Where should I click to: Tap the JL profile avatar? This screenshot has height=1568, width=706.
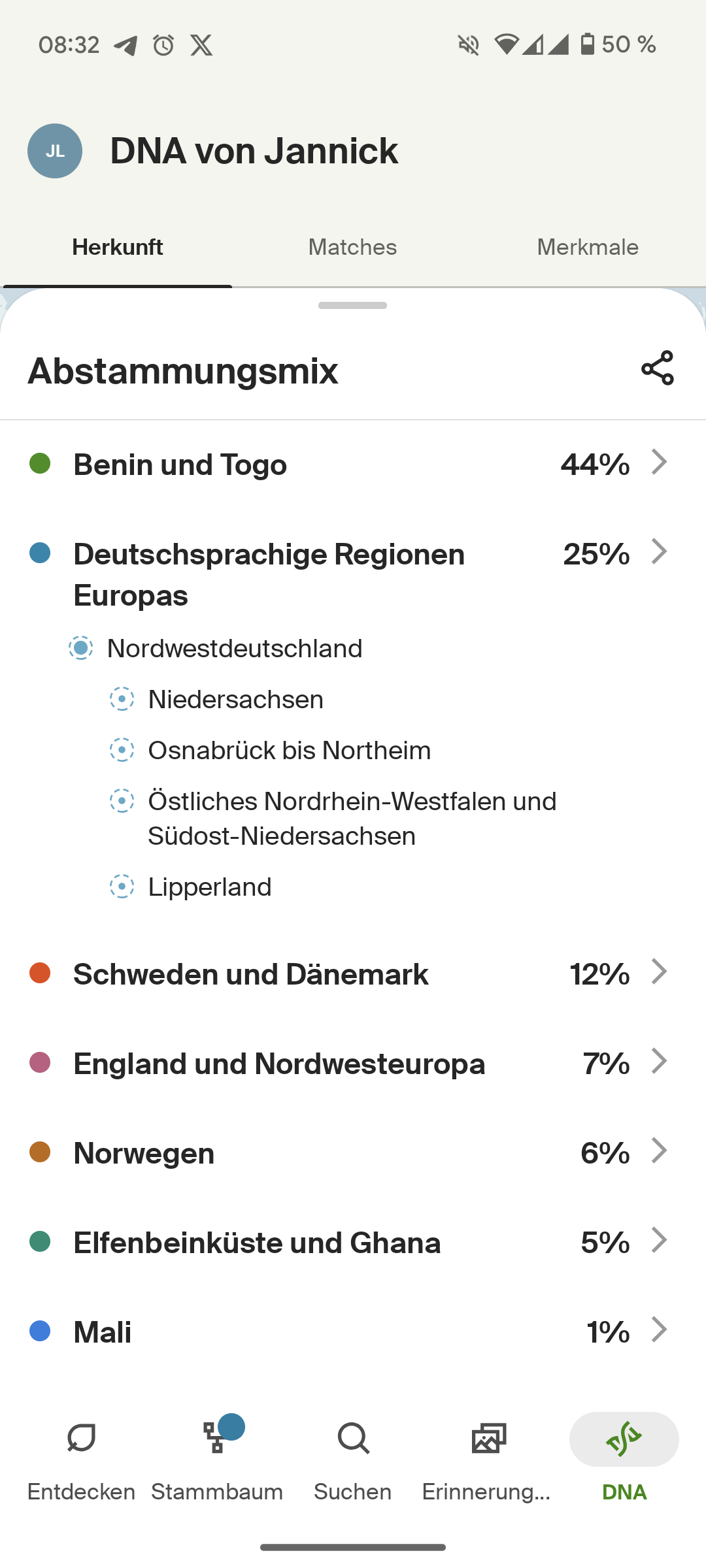click(55, 151)
